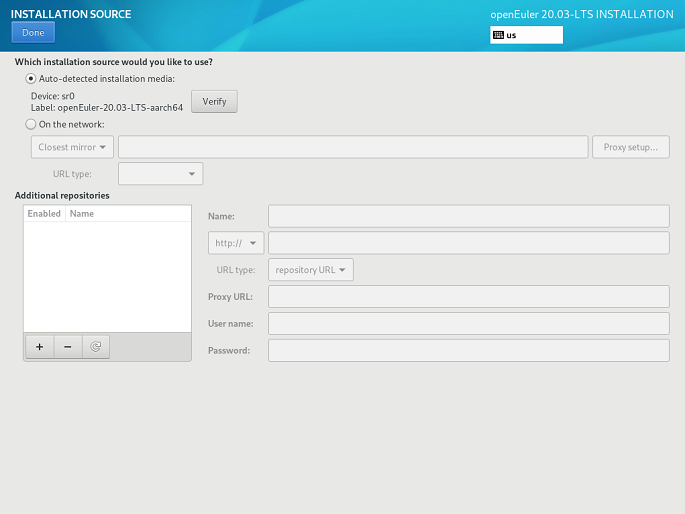This screenshot has height=514, width=685.
Task: Open the Closest mirror dropdown
Action: 73,147
